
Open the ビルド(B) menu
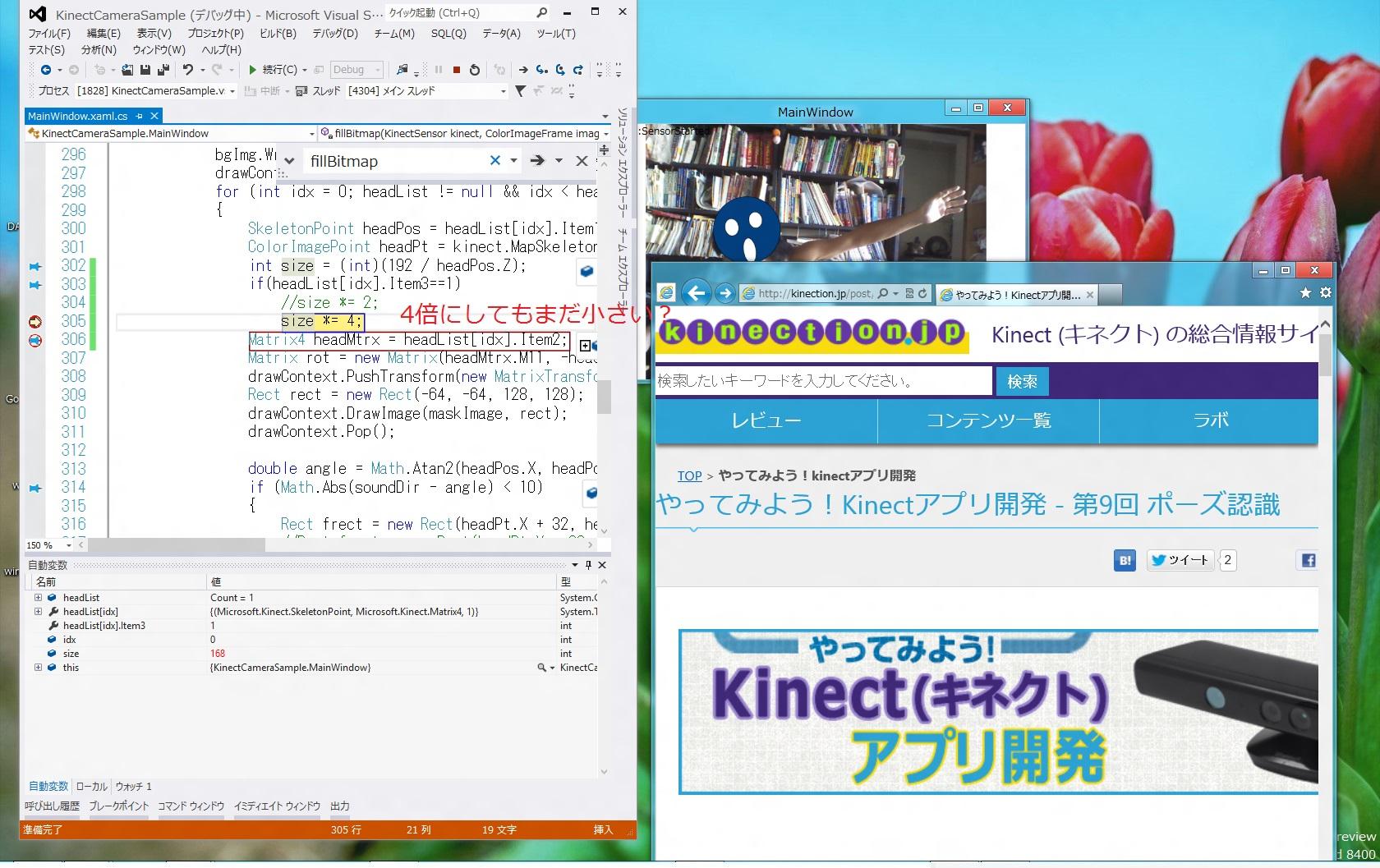click(278, 34)
